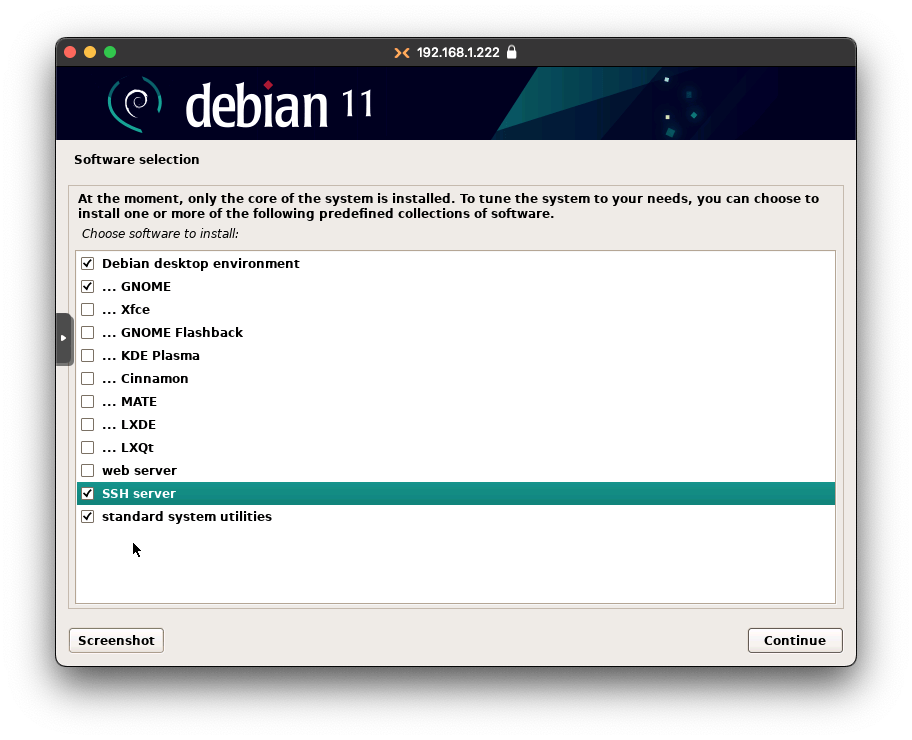Uncheck Debian desktop environment checkbox
This screenshot has height=740, width=912.
[x=88, y=264]
